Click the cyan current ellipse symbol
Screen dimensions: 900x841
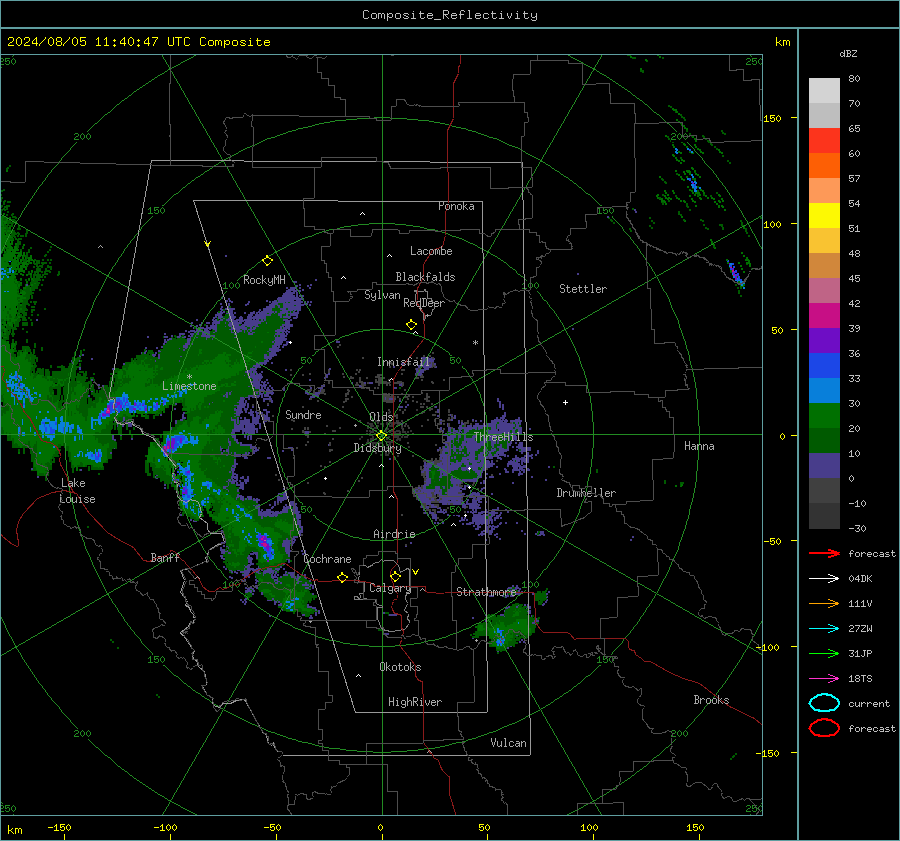(824, 703)
